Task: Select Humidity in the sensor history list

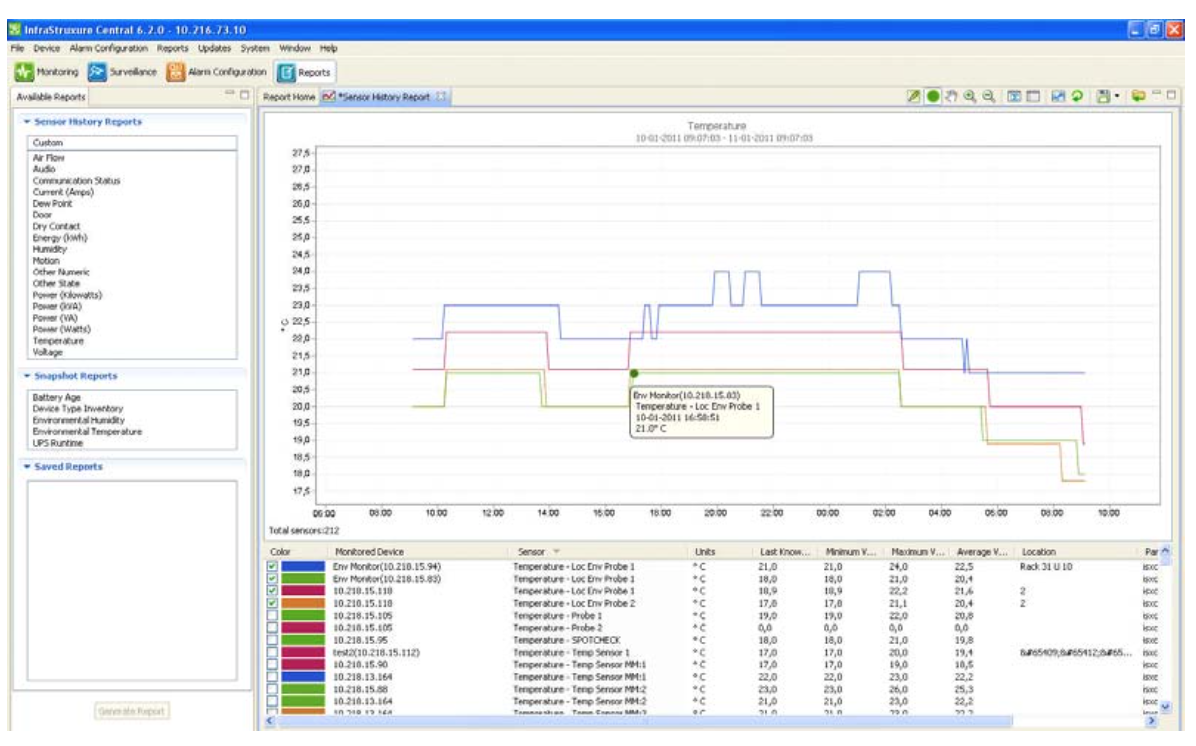Action: (x=49, y=249)
